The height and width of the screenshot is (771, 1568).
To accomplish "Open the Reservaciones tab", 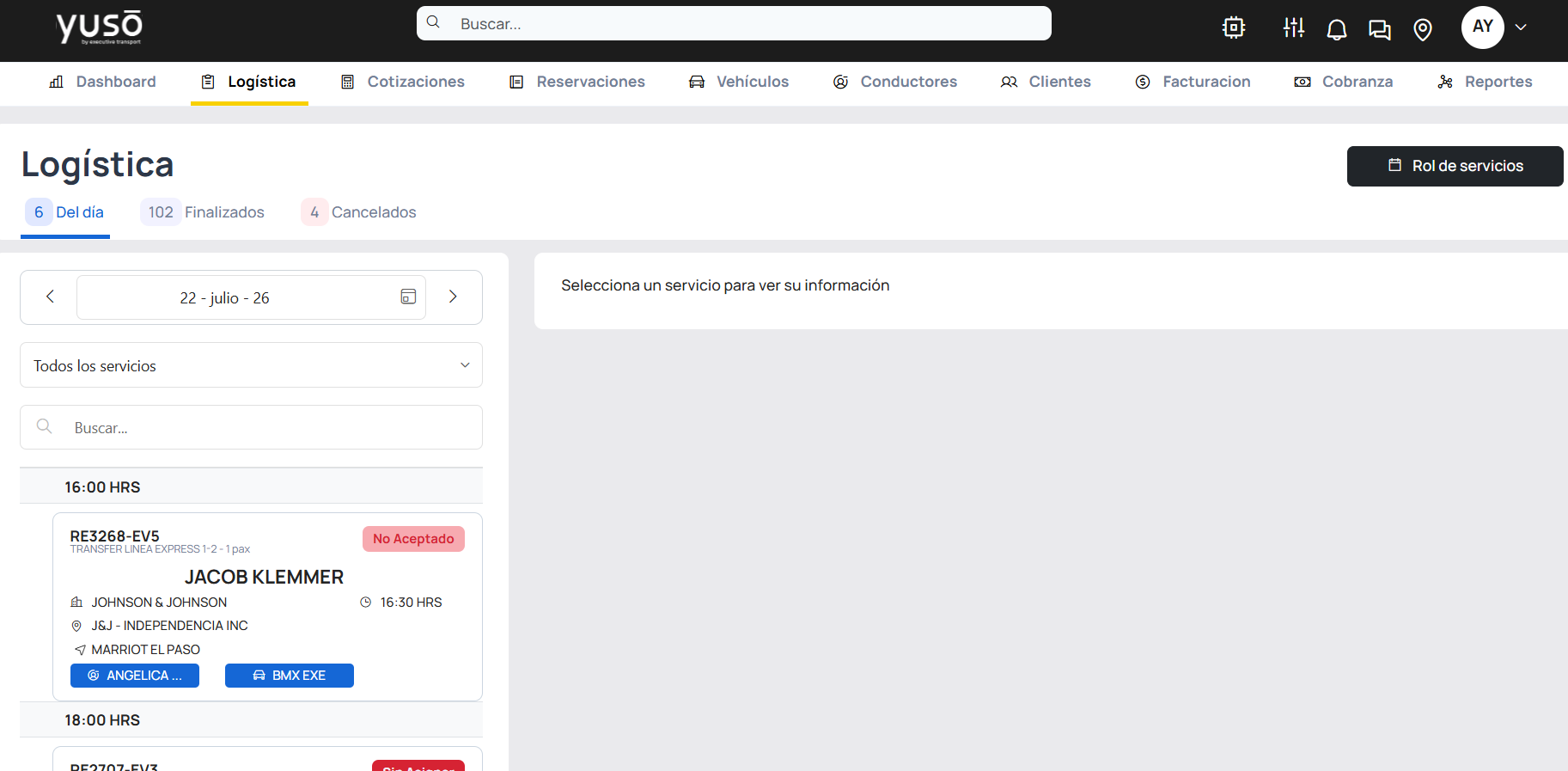I will 577,82.
